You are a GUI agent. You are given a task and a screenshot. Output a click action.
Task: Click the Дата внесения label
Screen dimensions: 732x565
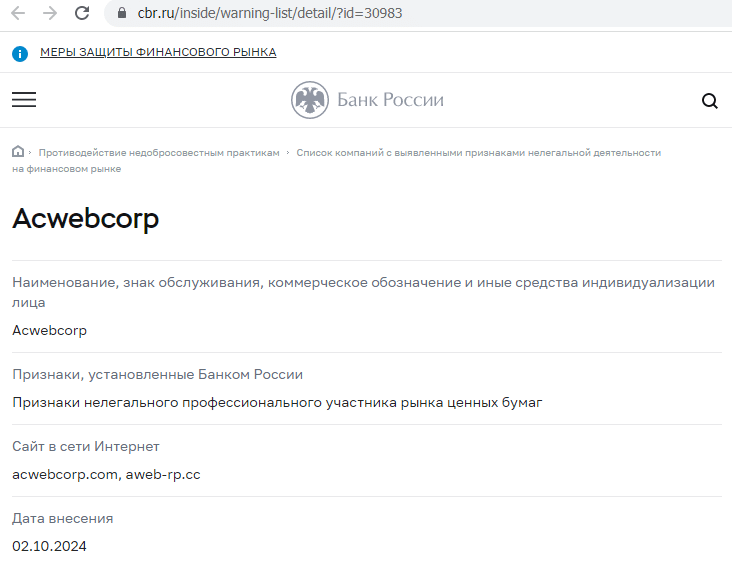(63, 518)
